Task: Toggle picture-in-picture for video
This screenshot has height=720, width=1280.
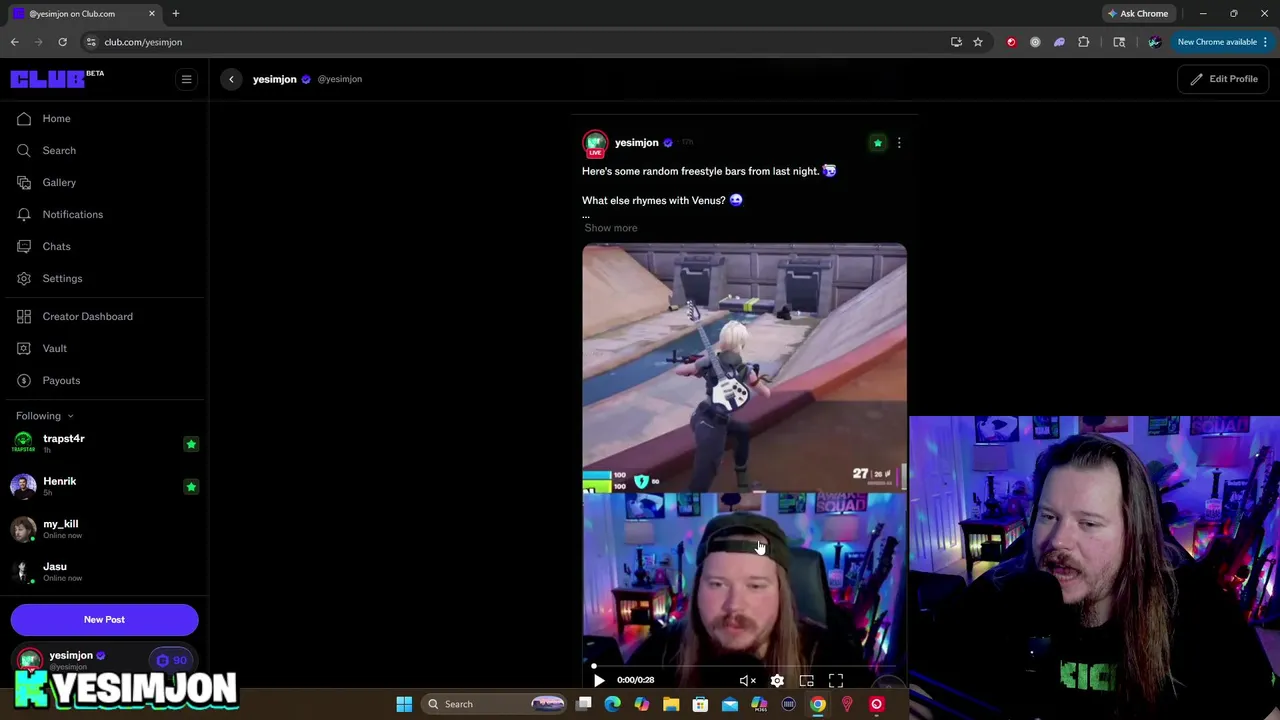Action: click(806, 680)
